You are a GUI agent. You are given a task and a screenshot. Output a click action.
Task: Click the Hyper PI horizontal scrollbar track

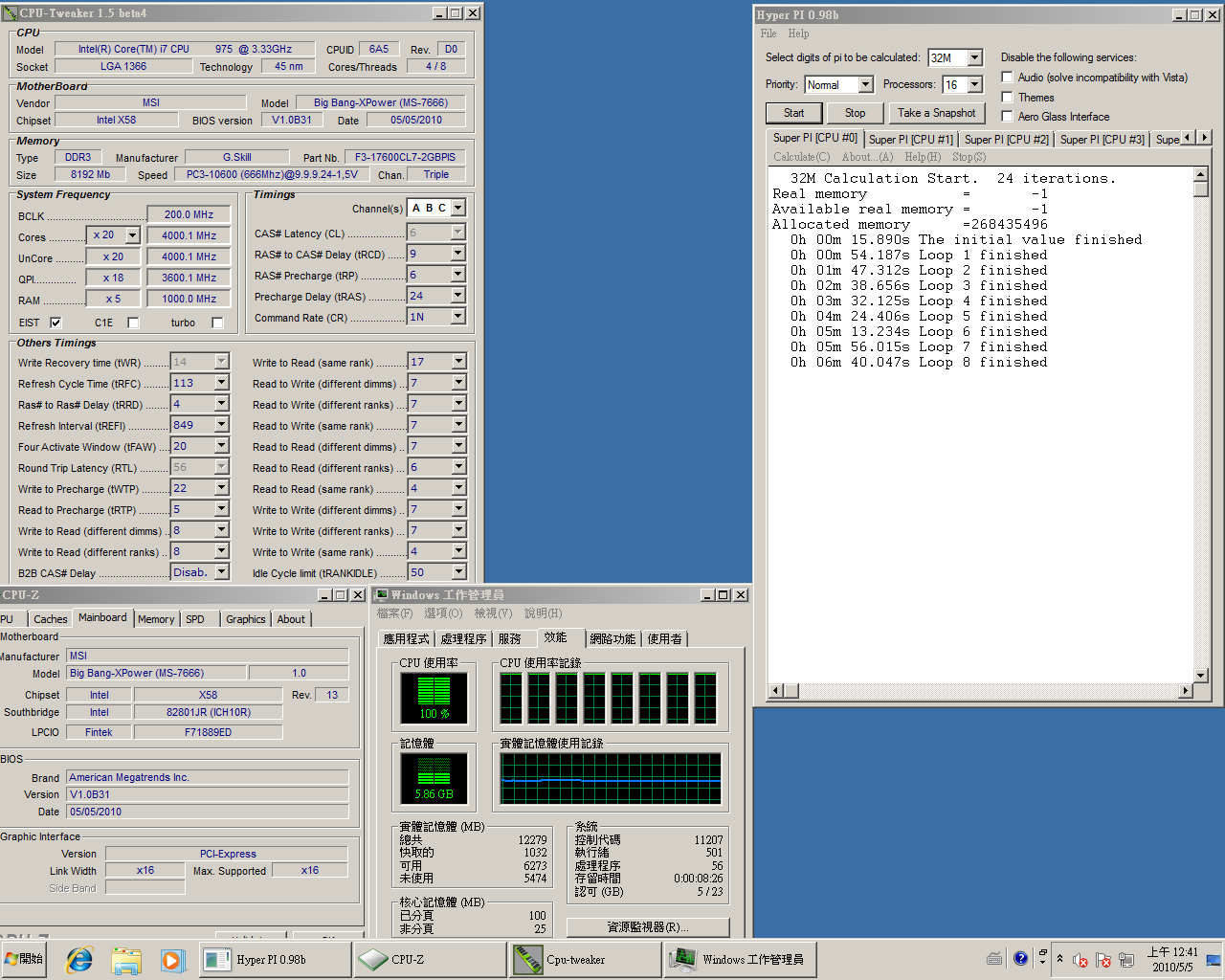coord(981,690)
